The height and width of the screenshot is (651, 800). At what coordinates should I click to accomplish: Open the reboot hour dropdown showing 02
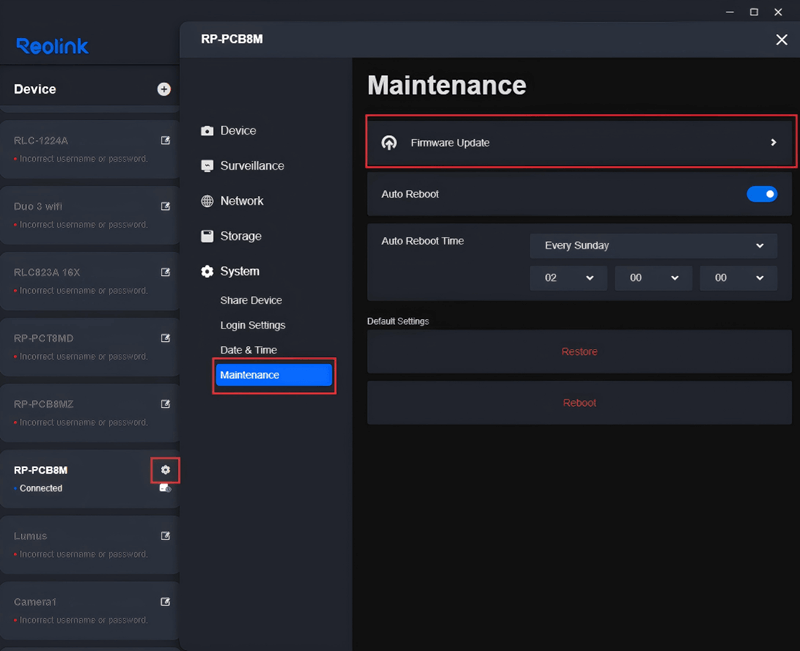pyautogui.click(x=568, y=278)
